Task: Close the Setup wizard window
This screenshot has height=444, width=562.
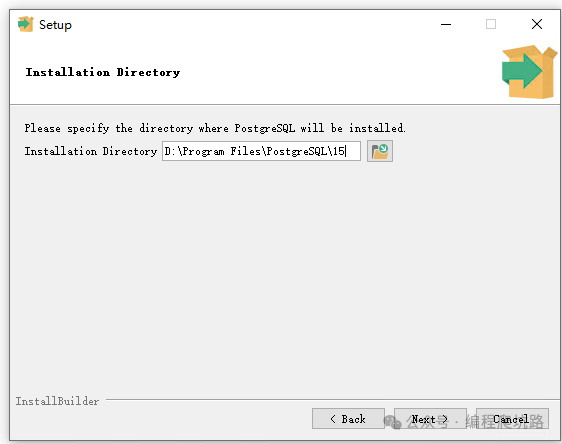Action: [x=537, y=24]
